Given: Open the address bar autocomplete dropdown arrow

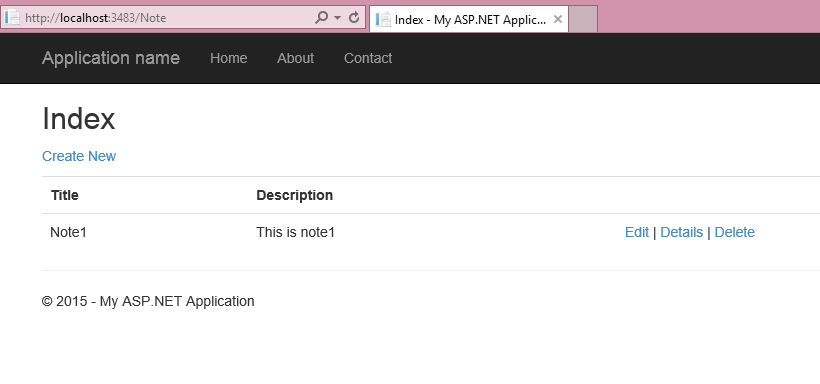Looking at the screenshot, I should click(337, 18).
